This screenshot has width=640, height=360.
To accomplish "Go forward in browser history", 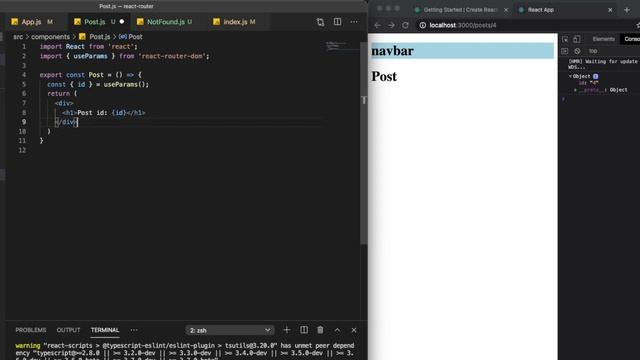I will pyautogui.click(x=391, y=25).
